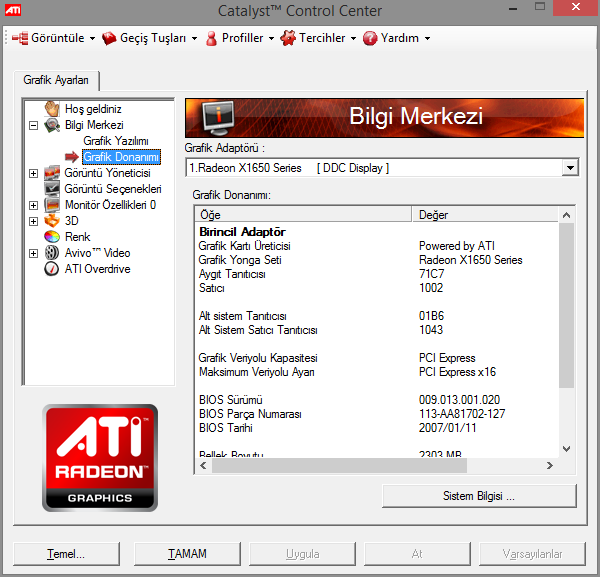Click the Aygıt Tanıtıcısı value 71C7
The width and height of the screenshot is (600, 577).
tap(431, 274)
